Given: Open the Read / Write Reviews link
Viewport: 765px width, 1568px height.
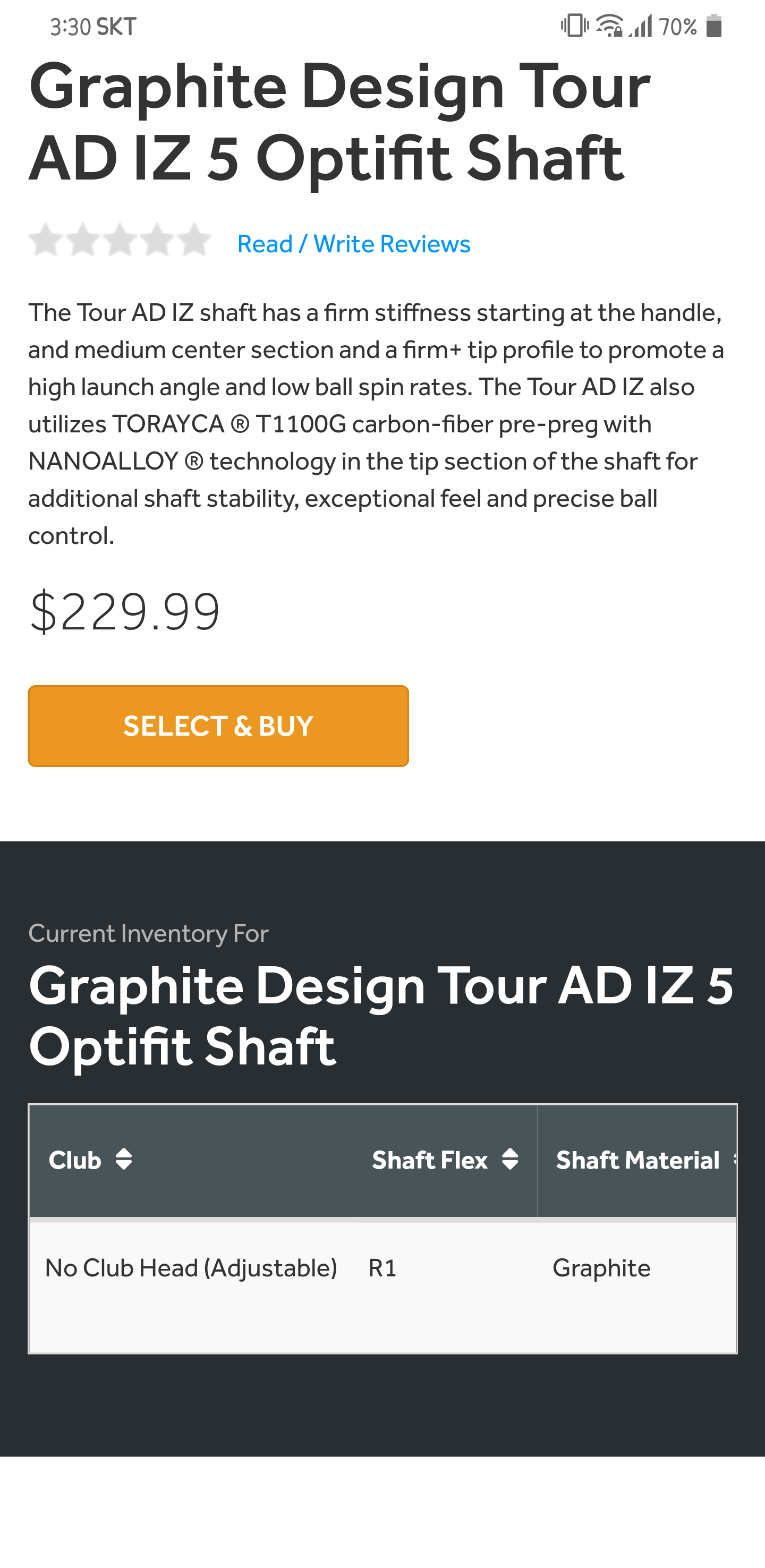Looking at the screenshot, I should pyautogui.click(x=354, y=244).
